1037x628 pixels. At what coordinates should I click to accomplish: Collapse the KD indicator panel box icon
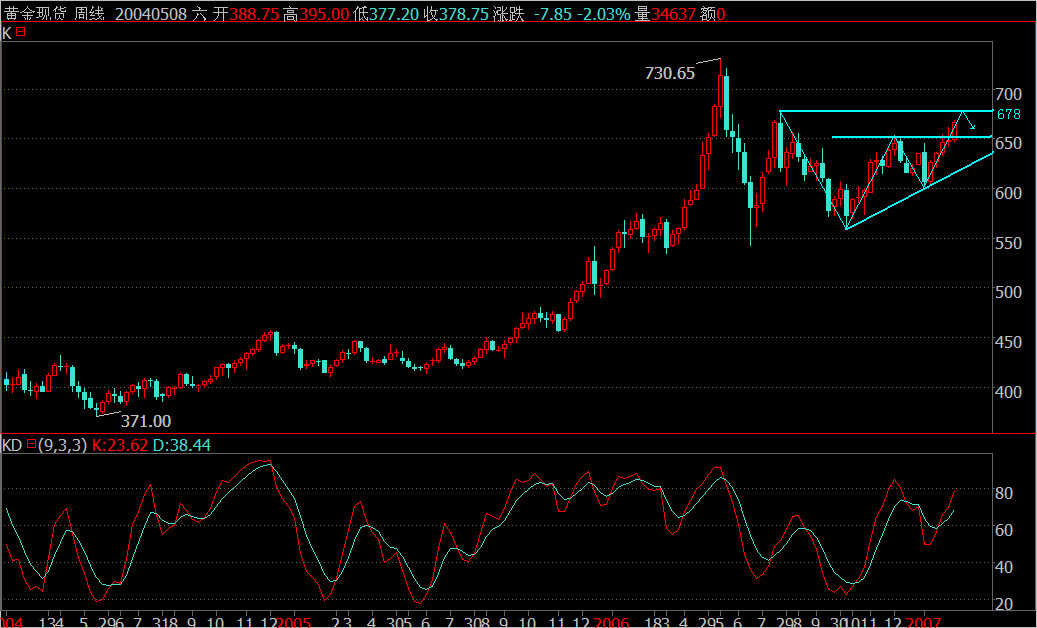click(x=31, y=445)
